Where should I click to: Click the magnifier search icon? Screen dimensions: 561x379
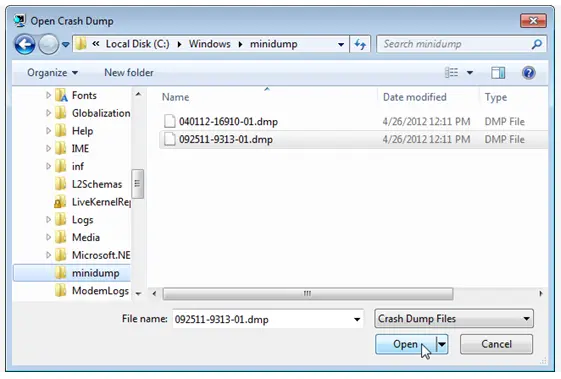(537, 44)
